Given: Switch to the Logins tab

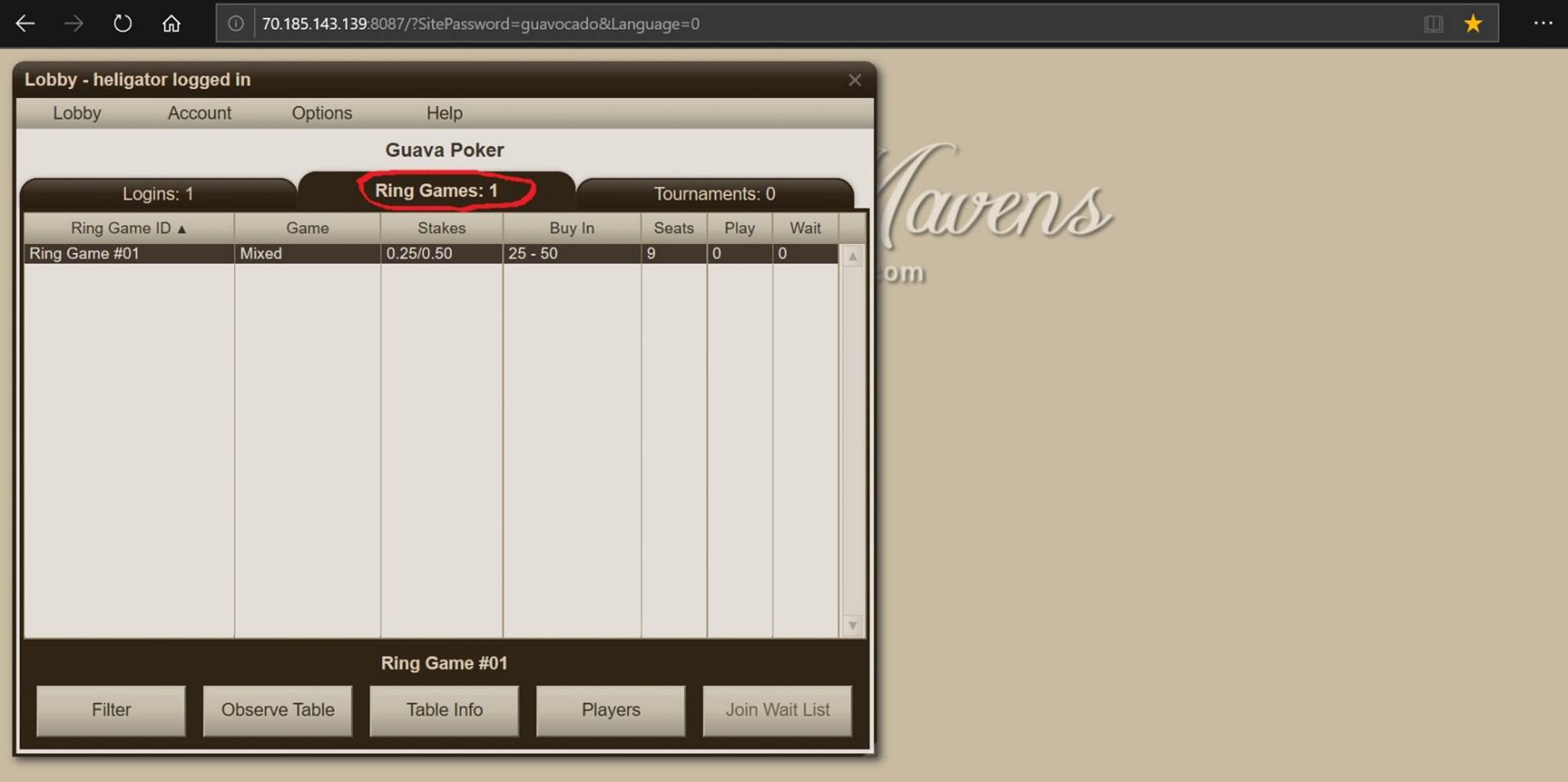Looking at the screenshot, I should coord(157,193).
